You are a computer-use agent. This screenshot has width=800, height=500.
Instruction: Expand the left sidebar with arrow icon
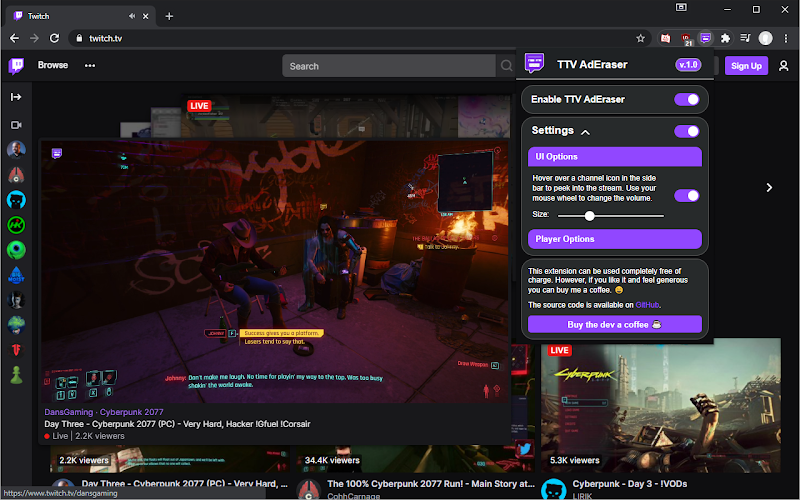coord(16,97)
